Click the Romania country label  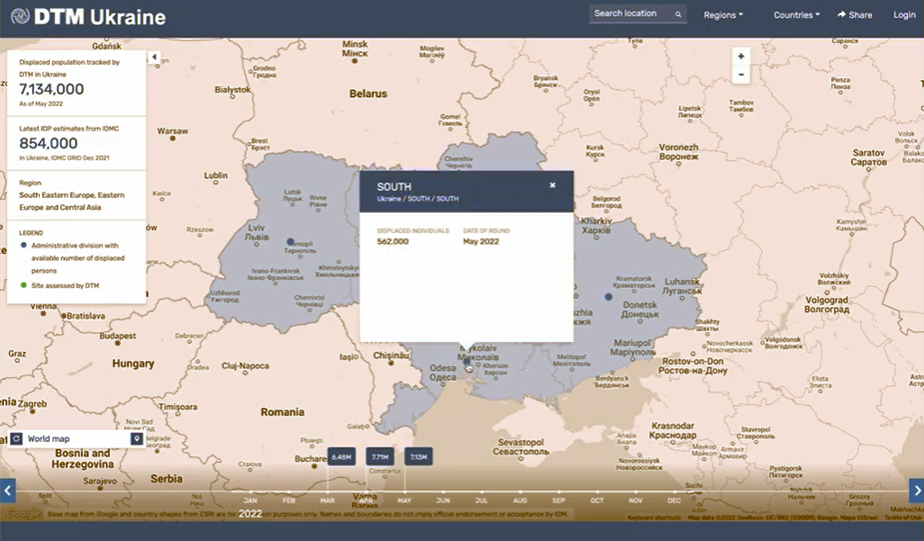[282, 412]
